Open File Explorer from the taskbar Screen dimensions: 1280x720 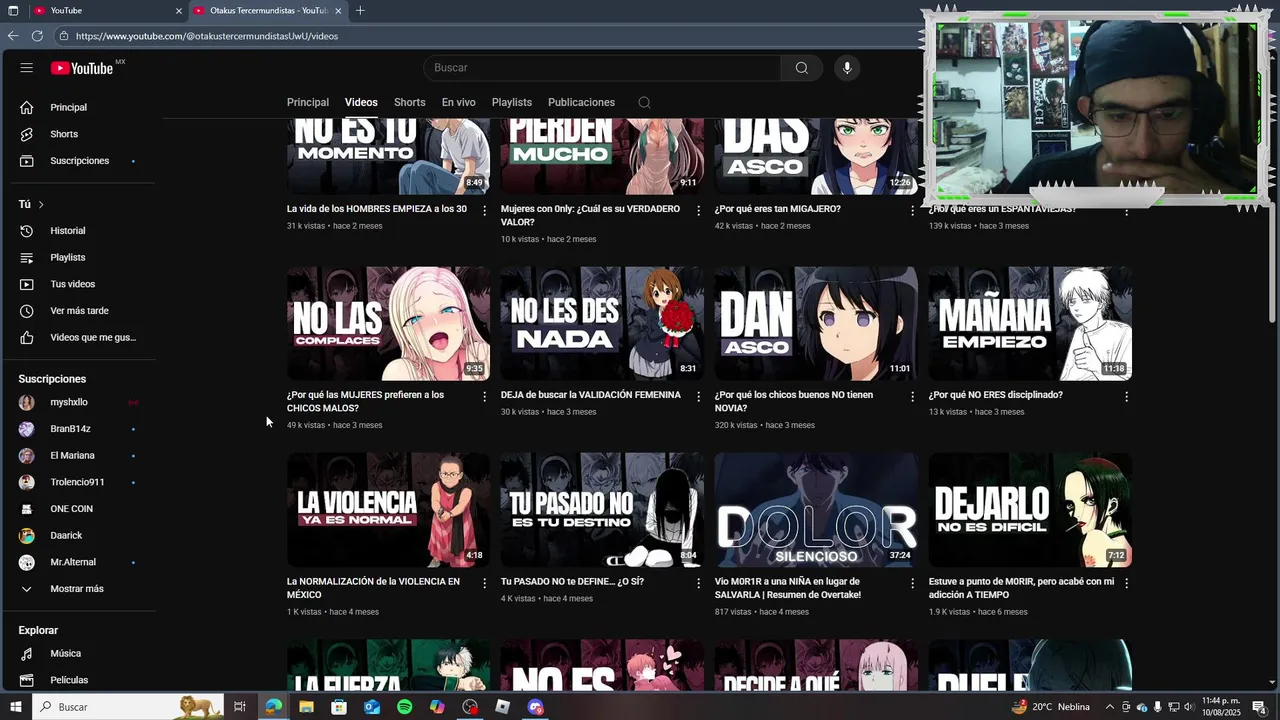(306, 707)
